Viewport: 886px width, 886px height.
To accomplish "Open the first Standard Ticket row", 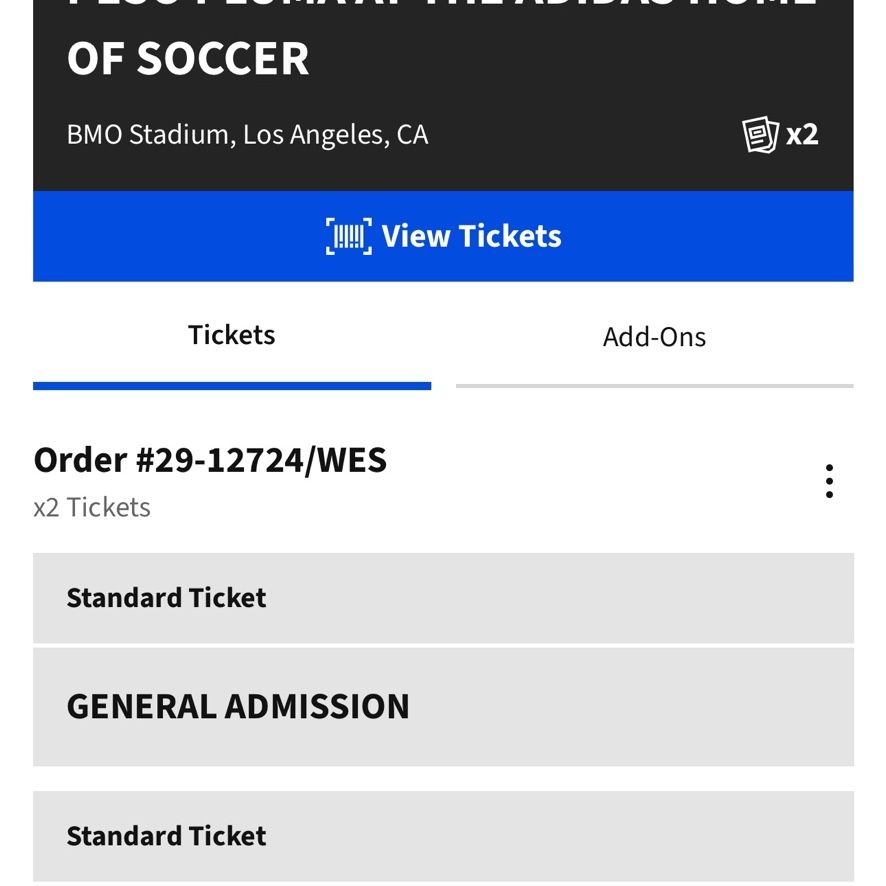I will tap(443, 598).
